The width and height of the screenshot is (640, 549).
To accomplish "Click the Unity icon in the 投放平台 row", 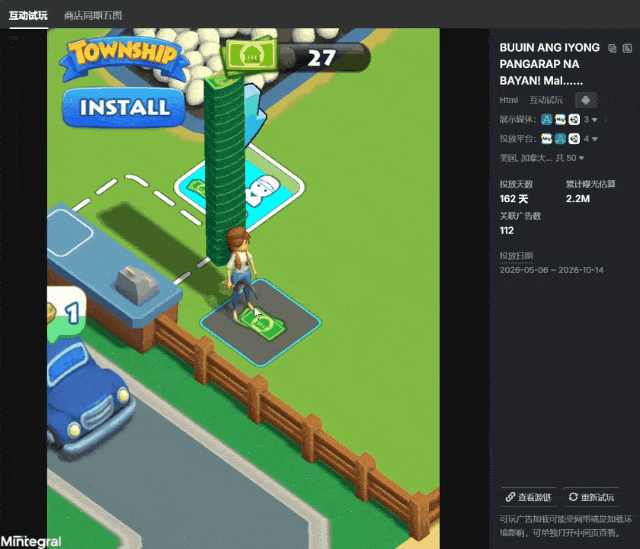I will pyautogui.click(x=574, y=139).
